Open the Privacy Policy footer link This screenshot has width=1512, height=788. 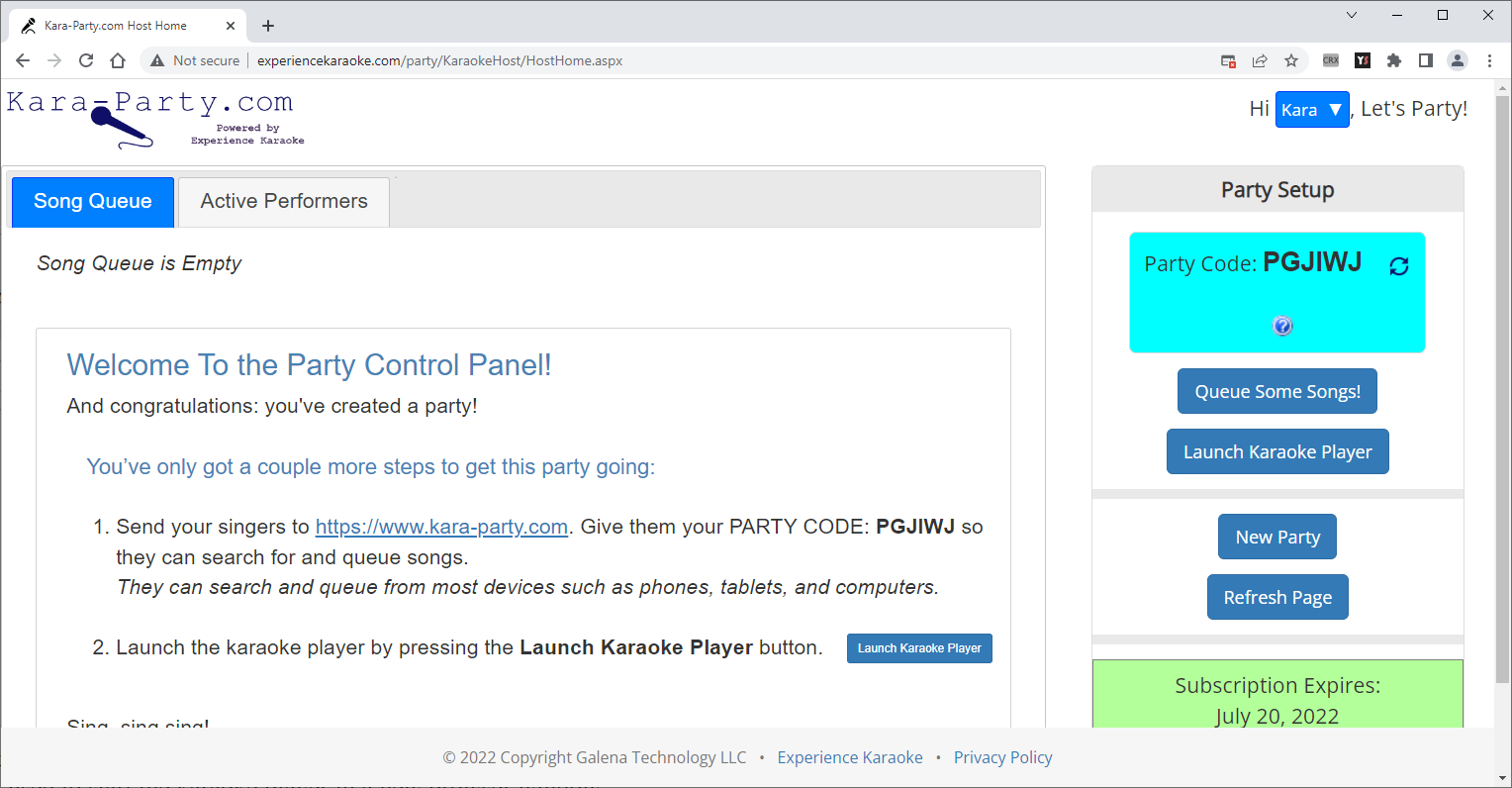(x=1003, y=757)
